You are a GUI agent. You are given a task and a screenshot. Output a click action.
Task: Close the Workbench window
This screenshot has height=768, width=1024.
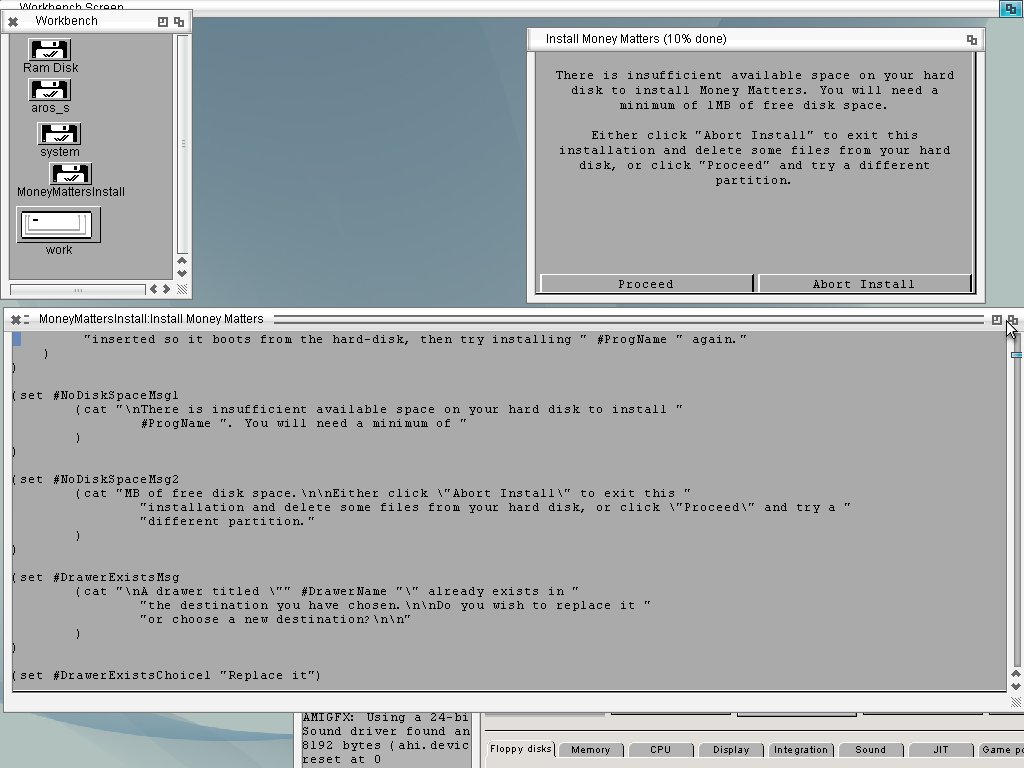point(13,22)
